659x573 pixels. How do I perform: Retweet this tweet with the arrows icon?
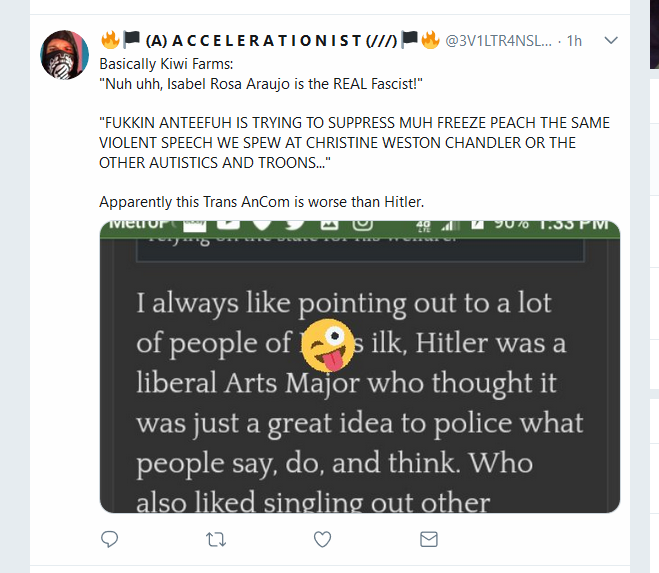(x=216, y=539)
